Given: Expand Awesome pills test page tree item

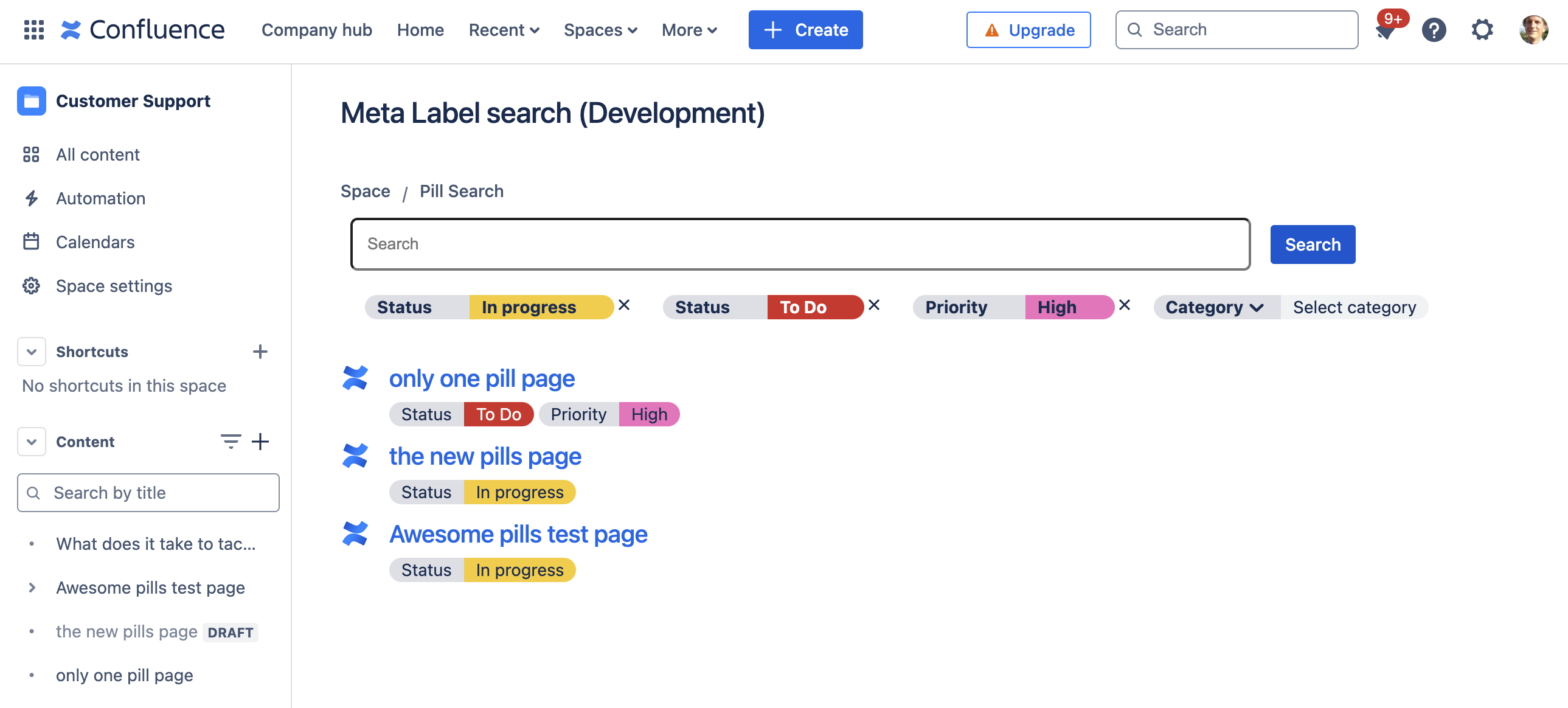Looking at the screenshot, I should [32, 588].
